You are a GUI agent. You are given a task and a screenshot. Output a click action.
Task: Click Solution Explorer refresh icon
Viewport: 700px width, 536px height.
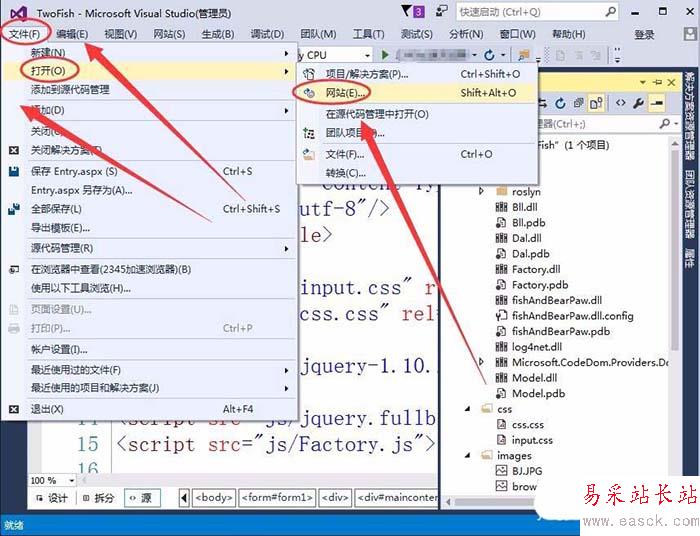pyautogui.click(x=560, y=104)
